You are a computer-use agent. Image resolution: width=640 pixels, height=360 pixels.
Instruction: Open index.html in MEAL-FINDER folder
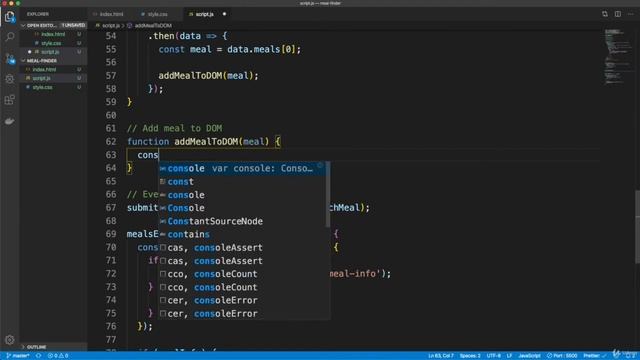[x=44, y=69]
